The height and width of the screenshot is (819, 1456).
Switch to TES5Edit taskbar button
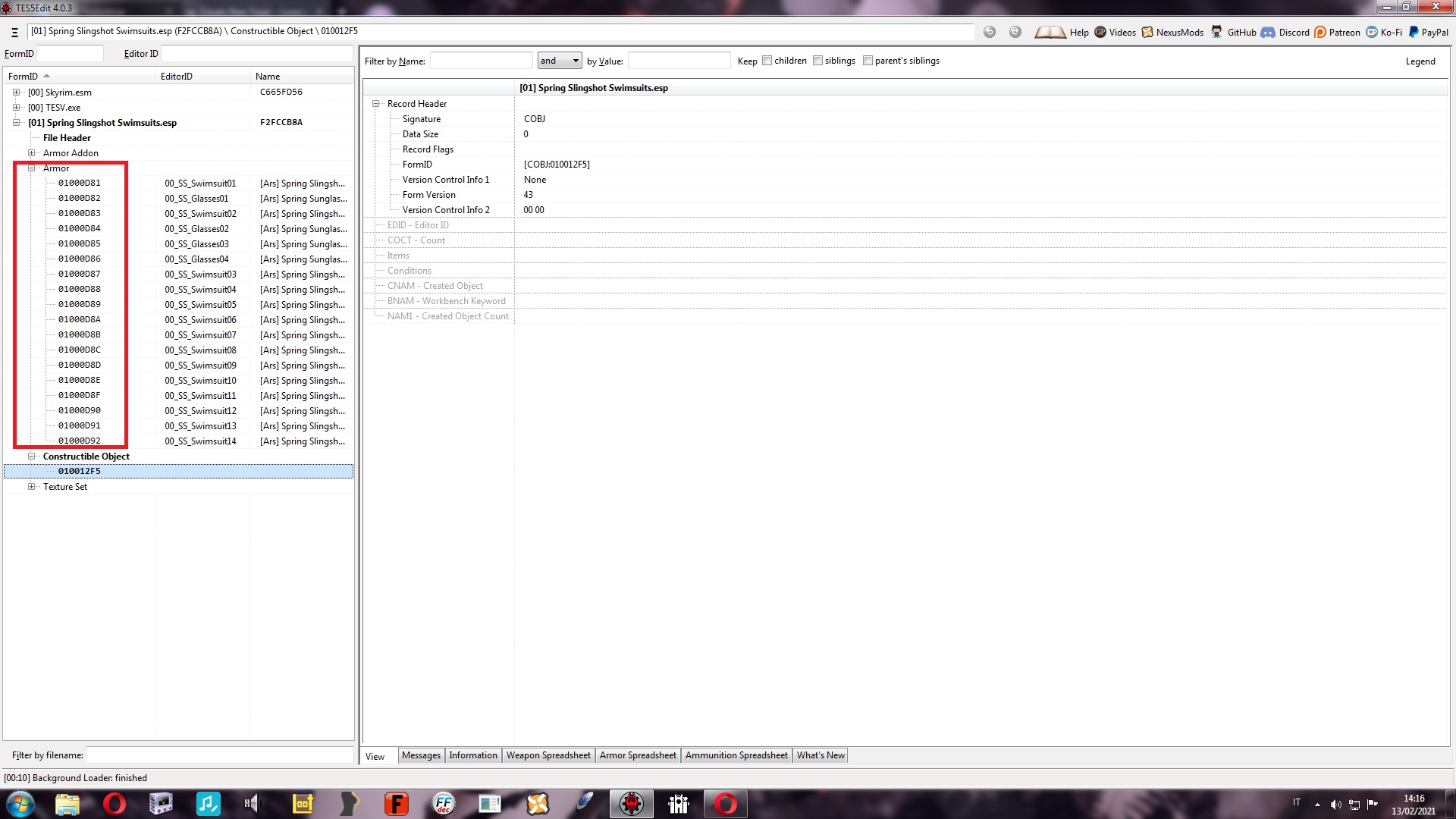click(x=632, y=804)
